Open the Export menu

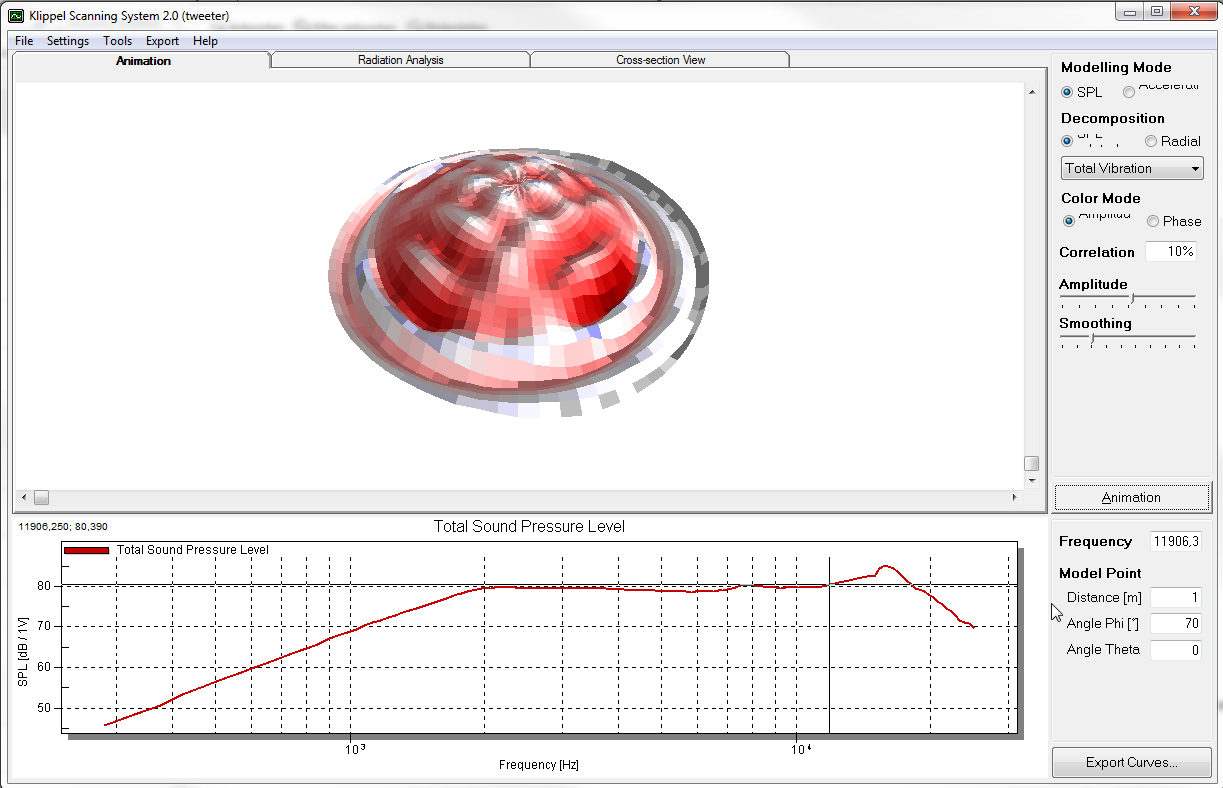tap(162, 41)
